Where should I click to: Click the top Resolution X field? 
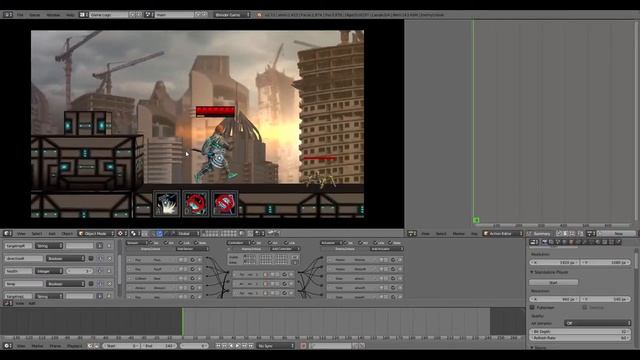[554, 262]
